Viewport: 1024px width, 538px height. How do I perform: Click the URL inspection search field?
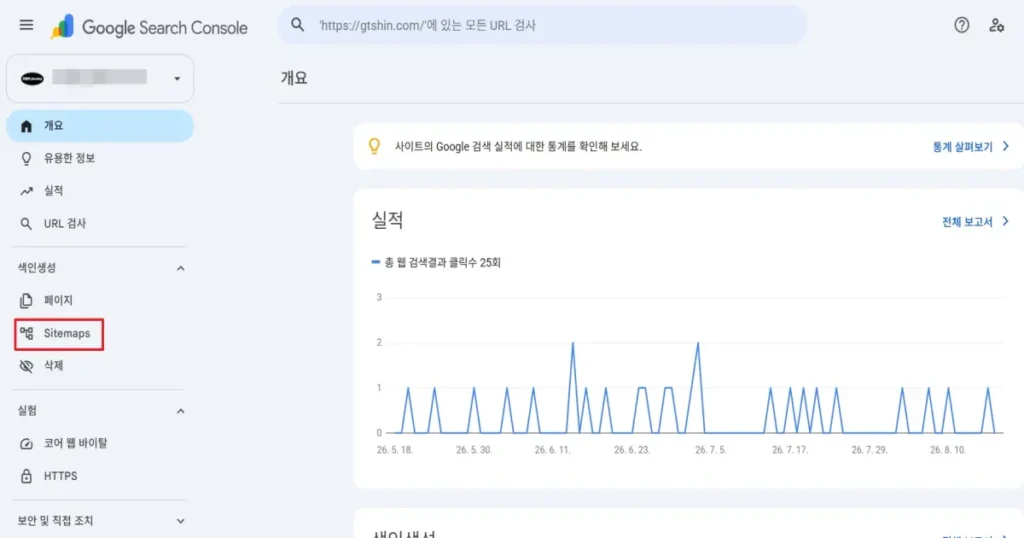click(x=542, y=25)
